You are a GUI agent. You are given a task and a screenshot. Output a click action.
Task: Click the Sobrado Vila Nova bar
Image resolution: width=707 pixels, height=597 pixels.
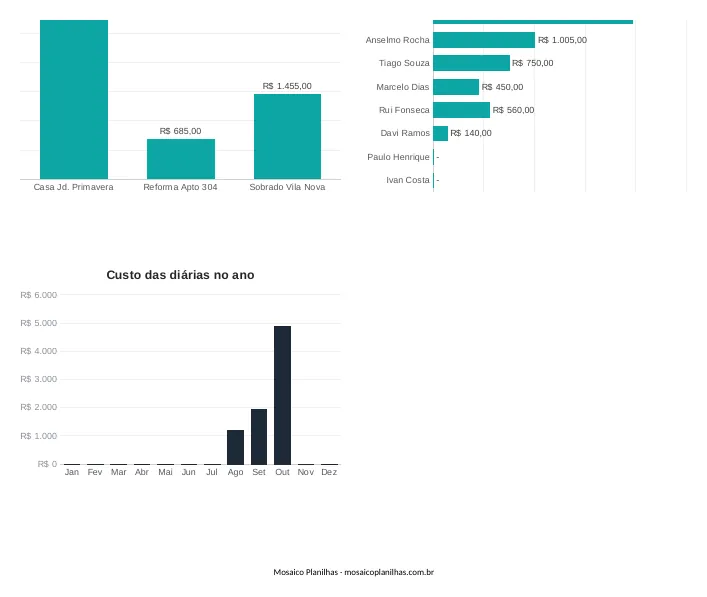[x=287, y=136]
